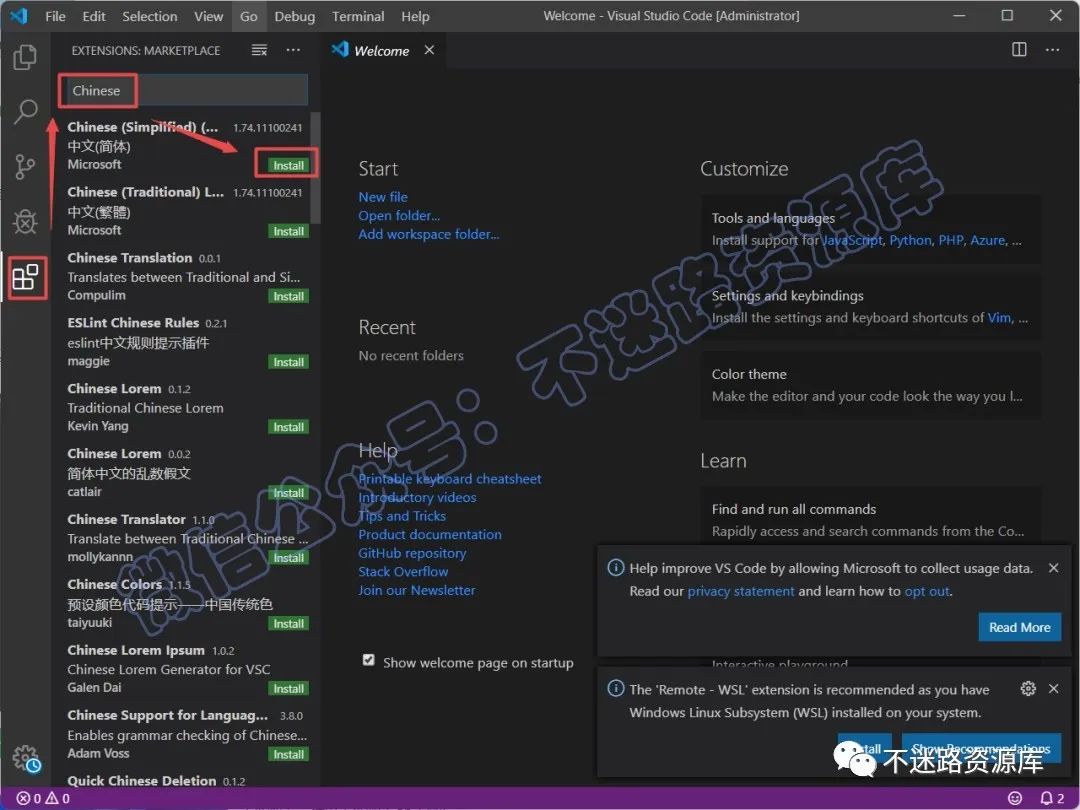Split the editor to the right
The width and height of the screenshot is (1080, 810).
tap(1019, 50)
